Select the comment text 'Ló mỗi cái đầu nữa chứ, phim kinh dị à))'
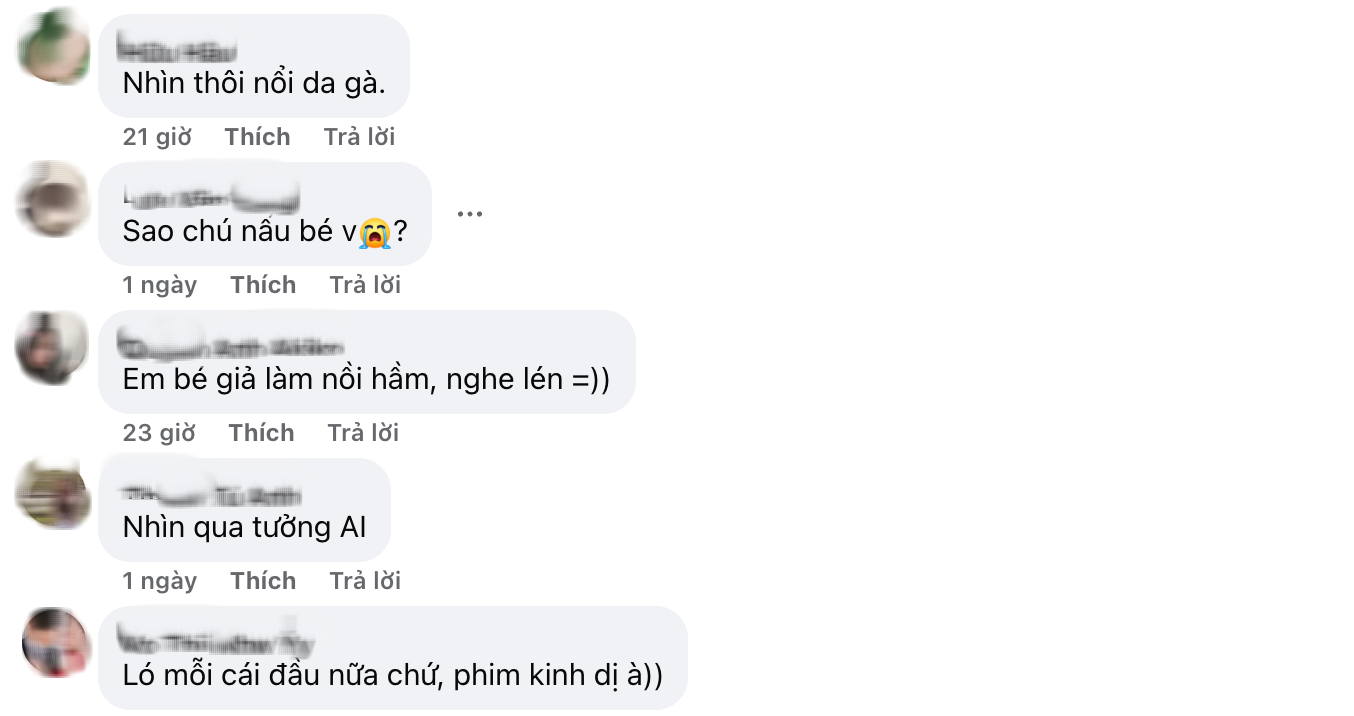This screenshot has height=716, width=1354. pos(391,675)
